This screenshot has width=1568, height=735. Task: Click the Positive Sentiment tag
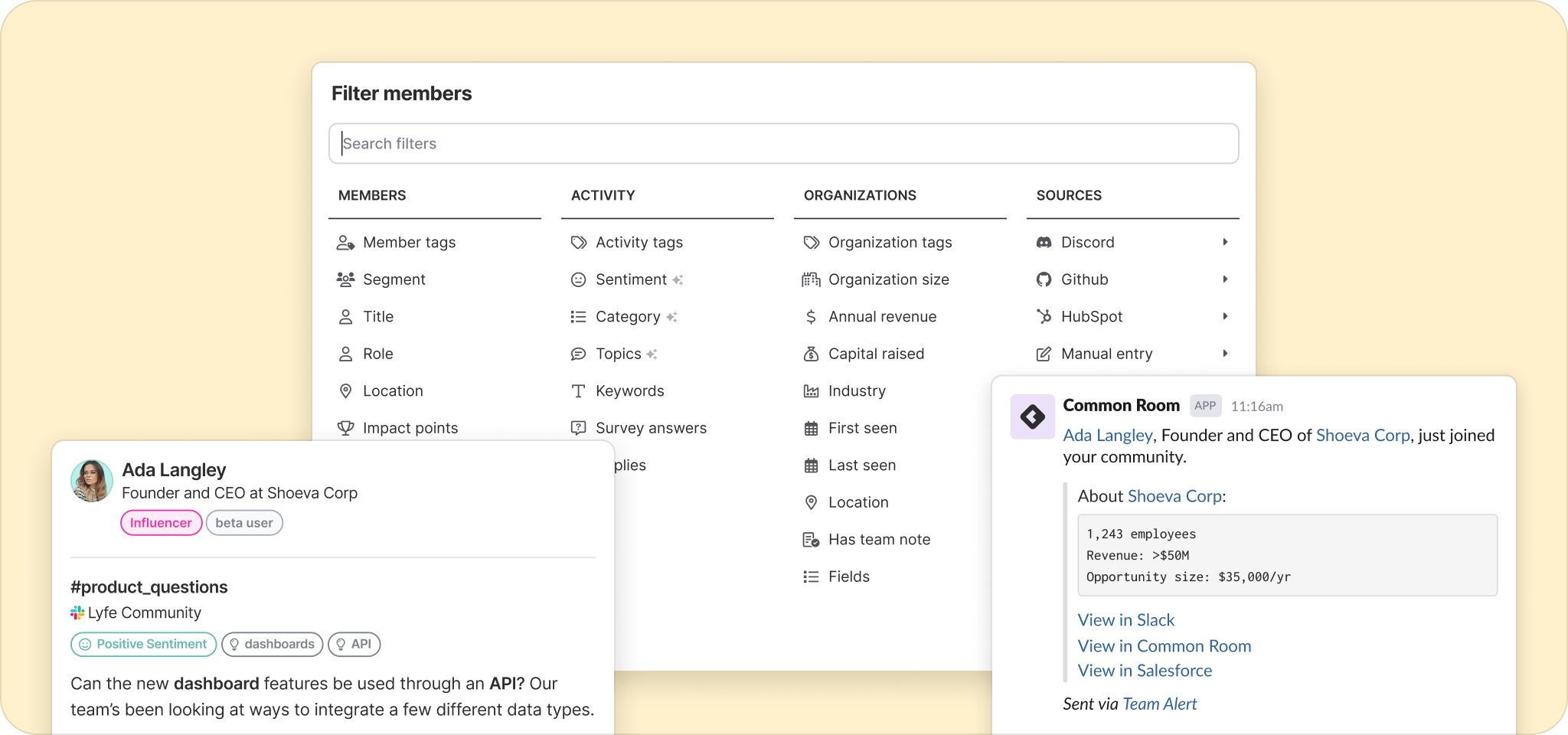coord(144,645)
